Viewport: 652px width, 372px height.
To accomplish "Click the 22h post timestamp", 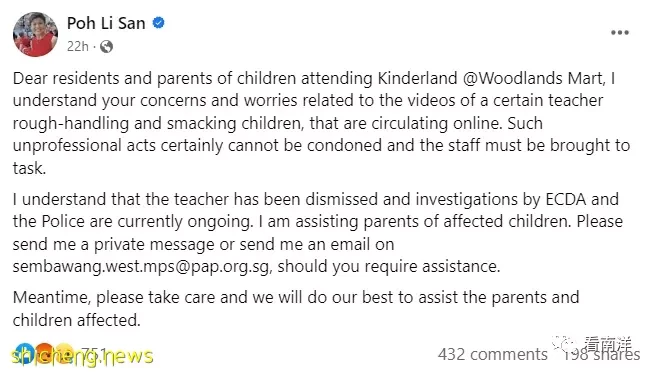I will (x=78, y=46).
